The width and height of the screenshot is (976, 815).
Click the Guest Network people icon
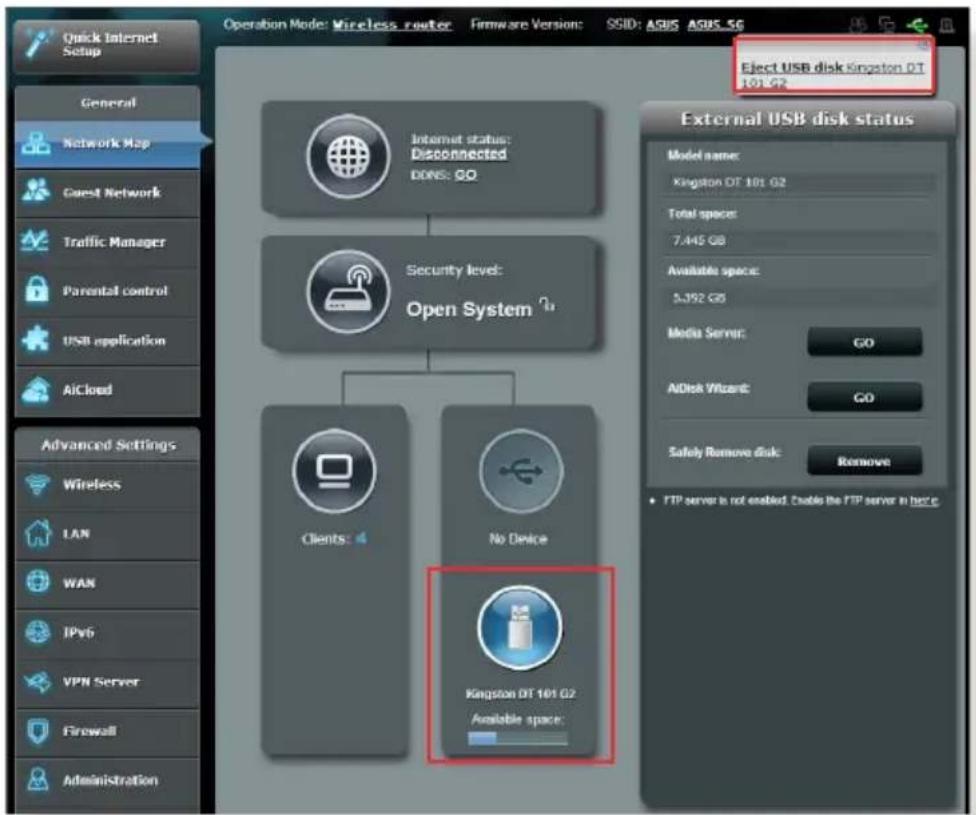coord(36,191)
